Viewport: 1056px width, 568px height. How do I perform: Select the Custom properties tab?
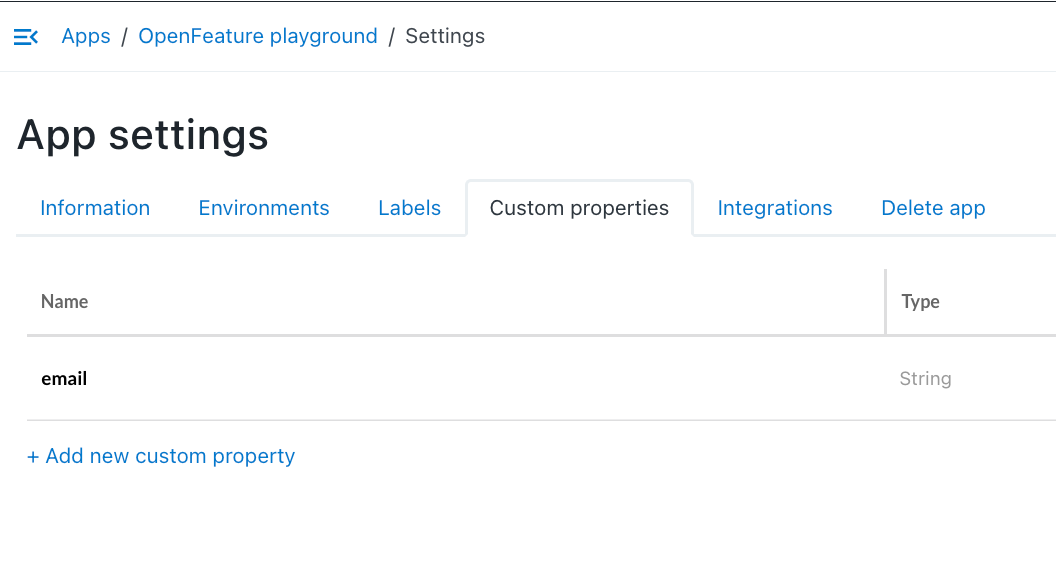[579, 208]
